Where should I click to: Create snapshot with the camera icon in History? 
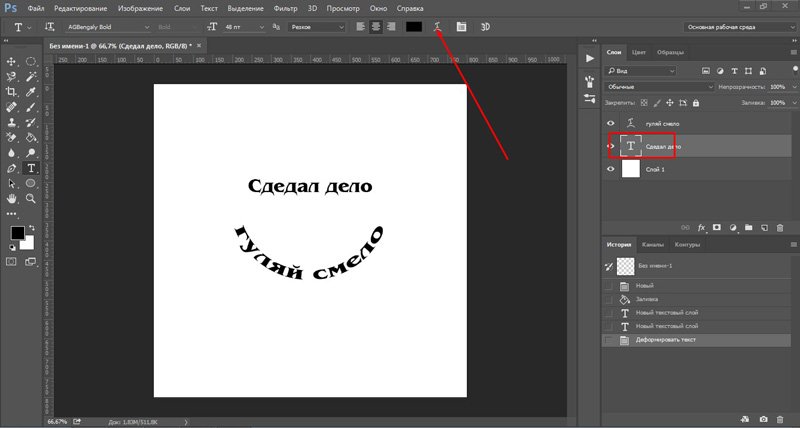pyautogui.click(x=764, y=418)
